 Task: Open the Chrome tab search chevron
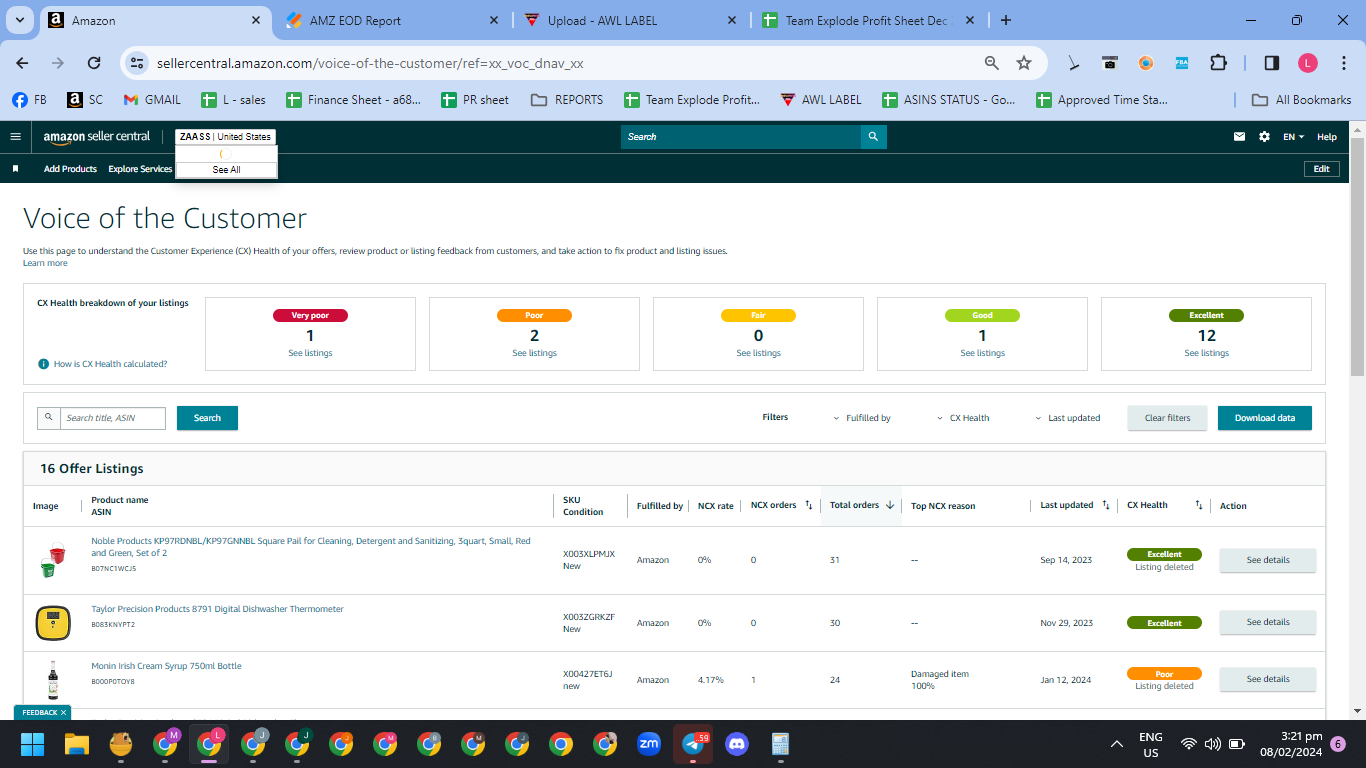pyautogui.click(x=20, y=20)
